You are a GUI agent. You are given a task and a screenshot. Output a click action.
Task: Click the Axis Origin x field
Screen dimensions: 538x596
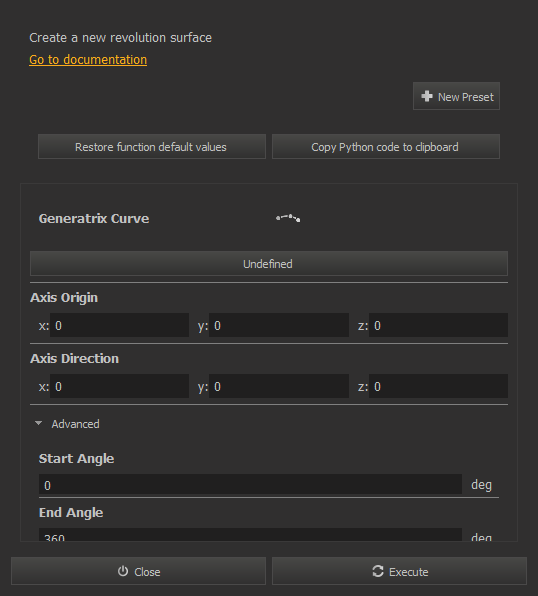pyautogui.click(x=119, y=325)
